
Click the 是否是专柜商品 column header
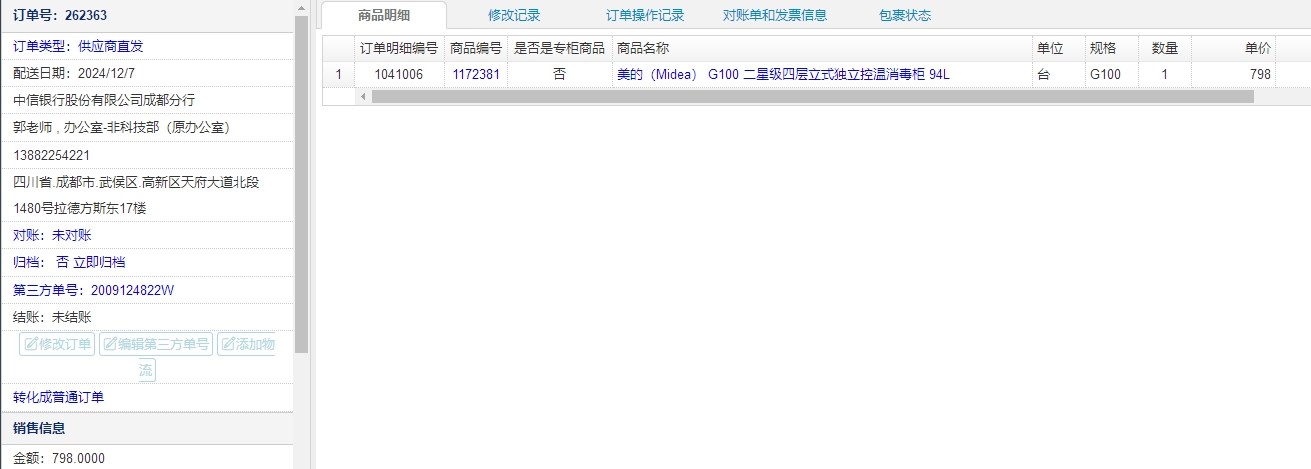click(559, 48)
